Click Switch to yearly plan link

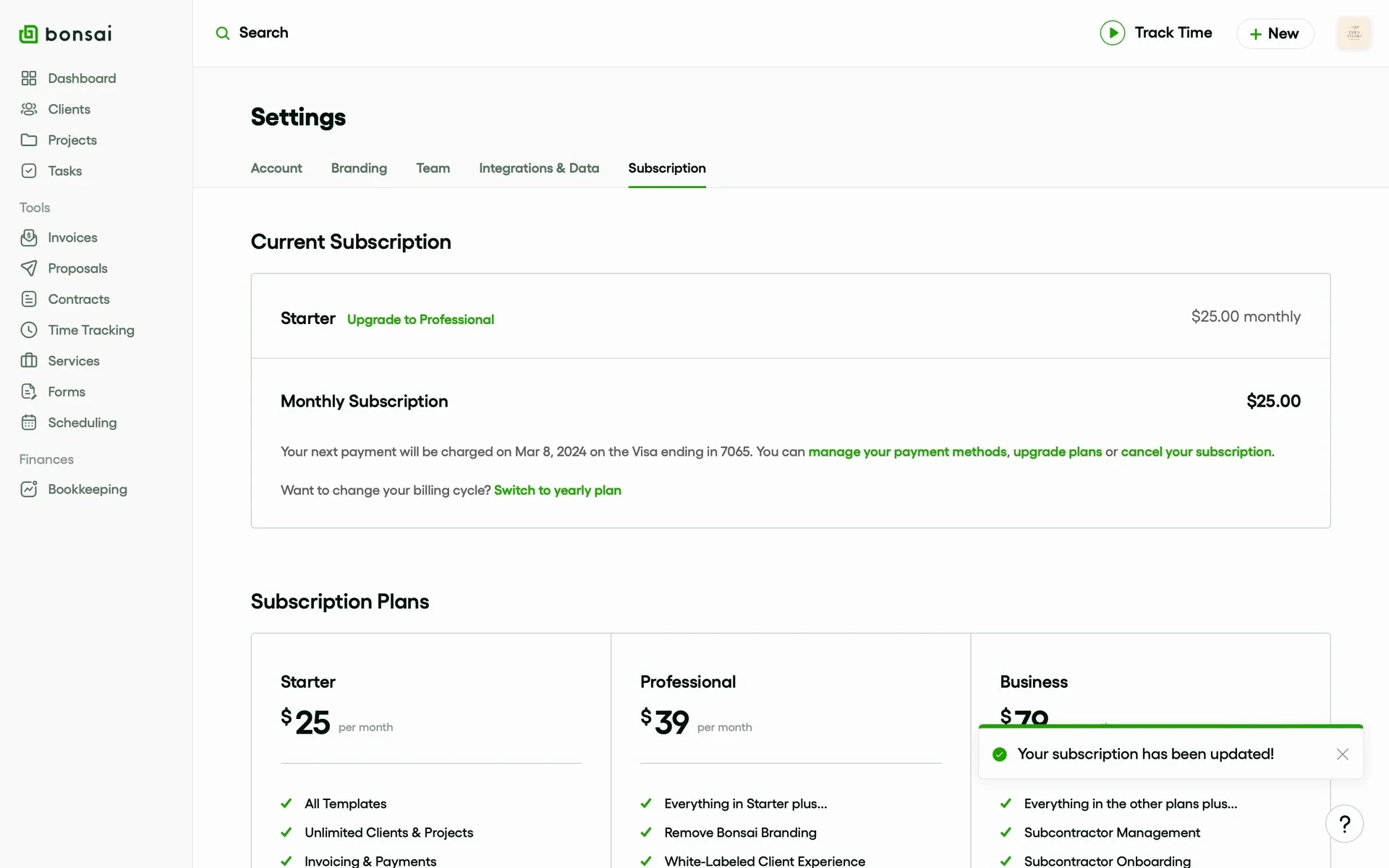[557, 490]
